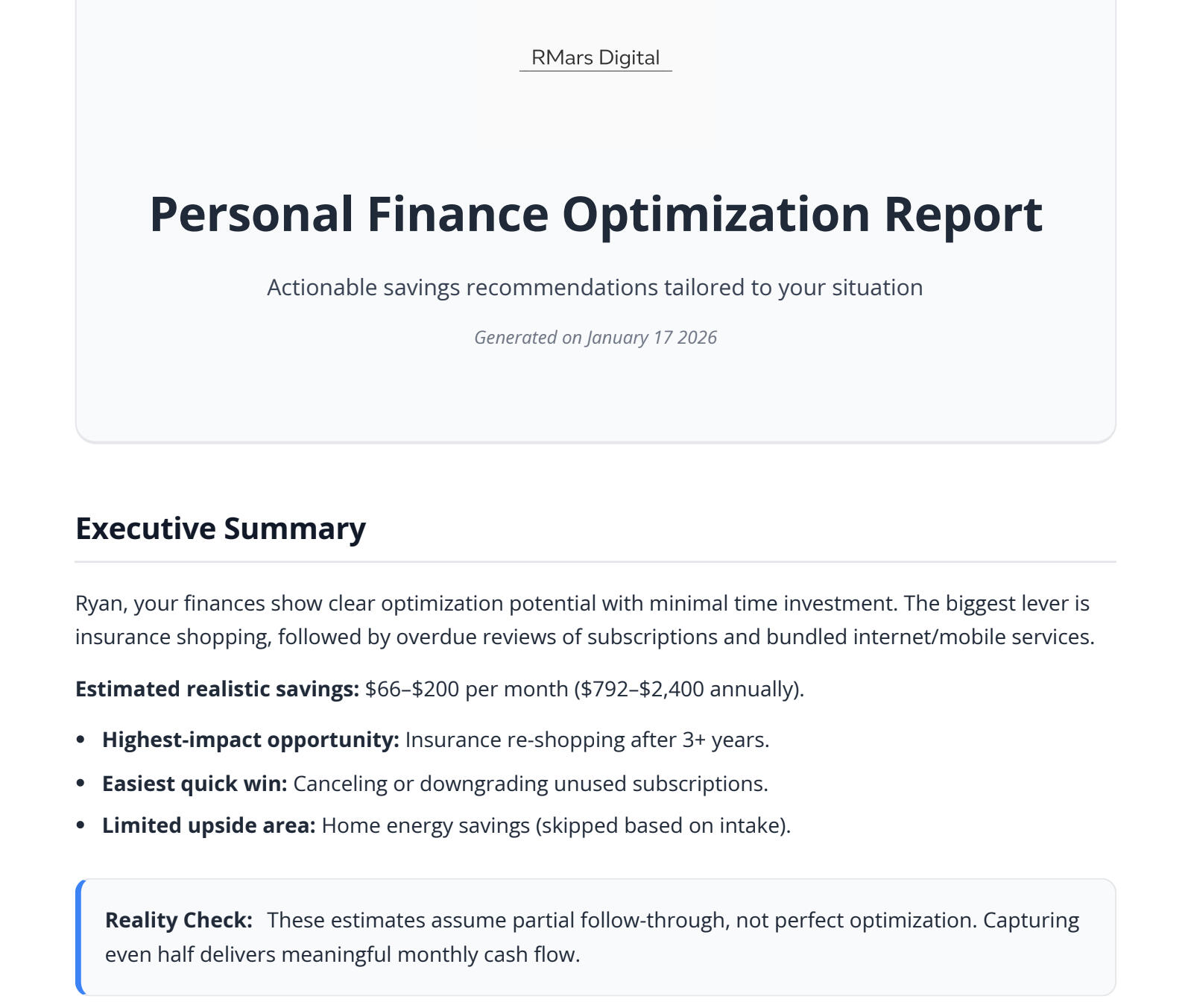1191x1008 pixels.
Task: Click the Actionable savings recommendations subtitle
Action: [595, 288]
